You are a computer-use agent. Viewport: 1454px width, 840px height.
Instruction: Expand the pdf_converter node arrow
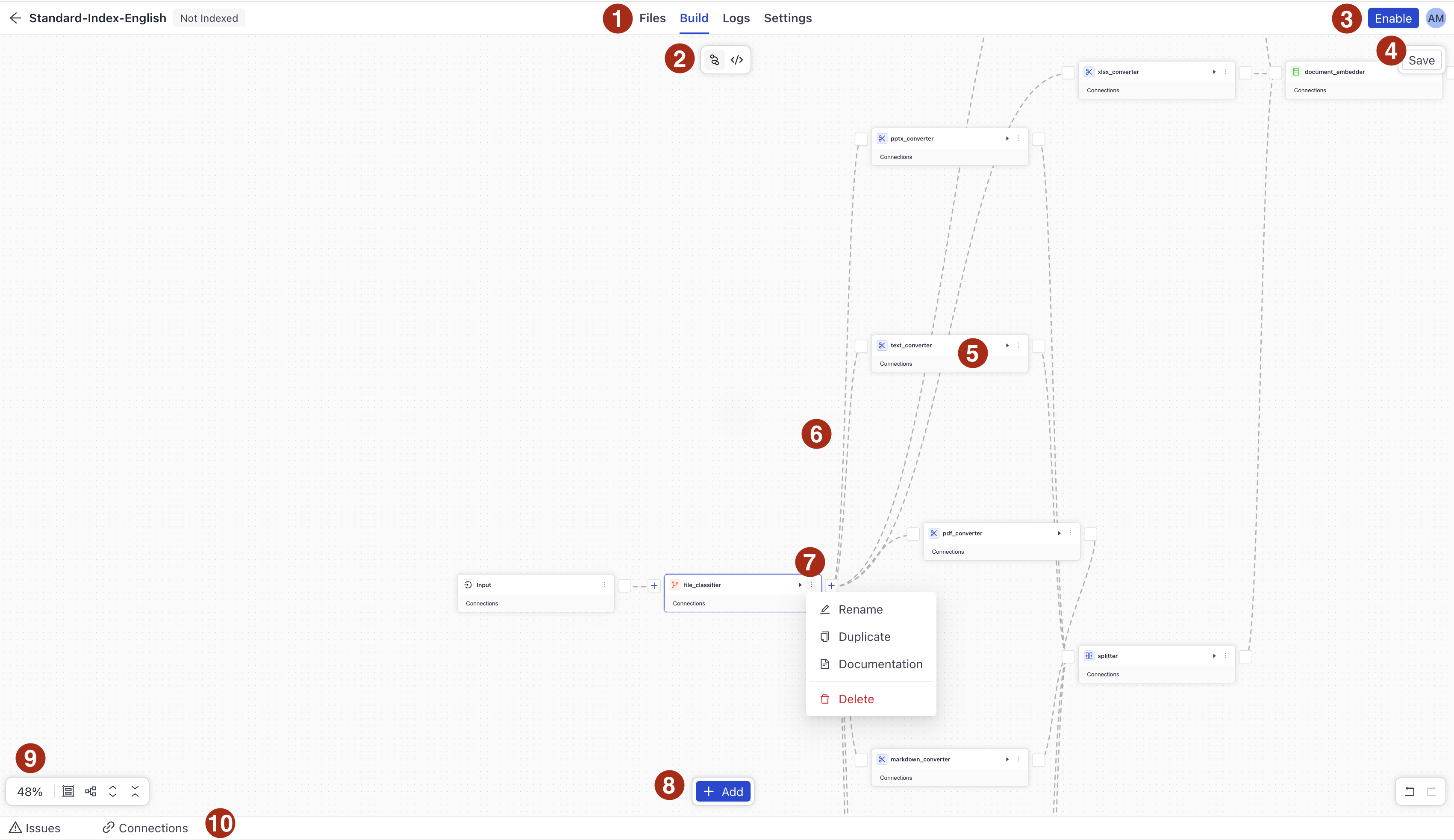click(1060, 533)
